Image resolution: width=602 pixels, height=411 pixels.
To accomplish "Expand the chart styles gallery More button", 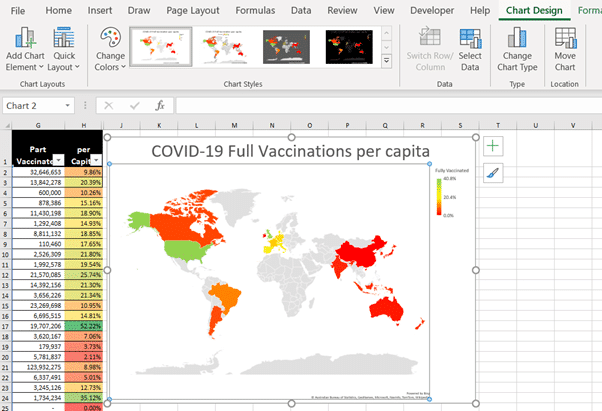I will pyautogui.click(x=387, y=61).
